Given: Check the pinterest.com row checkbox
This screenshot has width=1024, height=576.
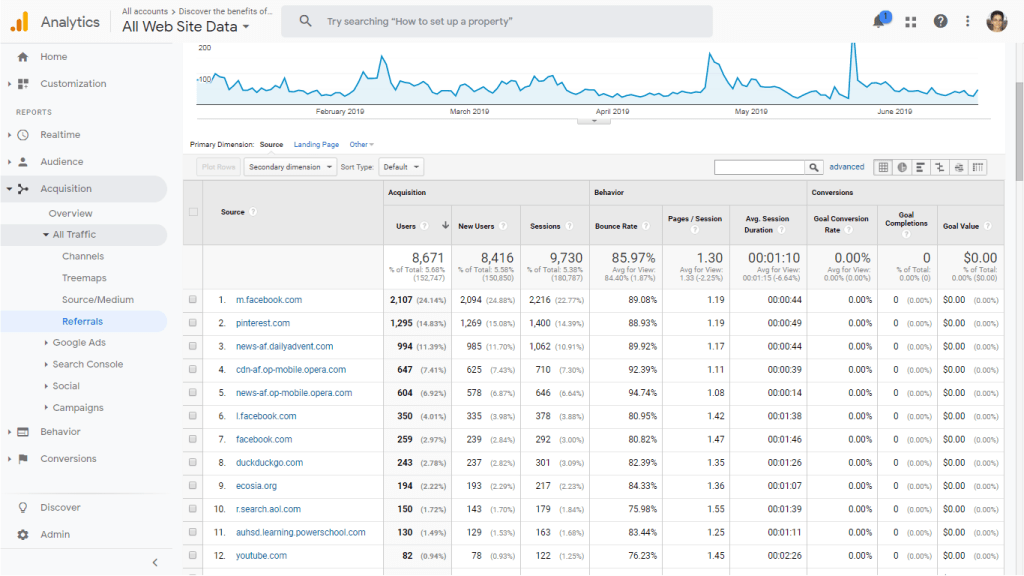Looking at the screenshot, I should (x=193, y=323).
